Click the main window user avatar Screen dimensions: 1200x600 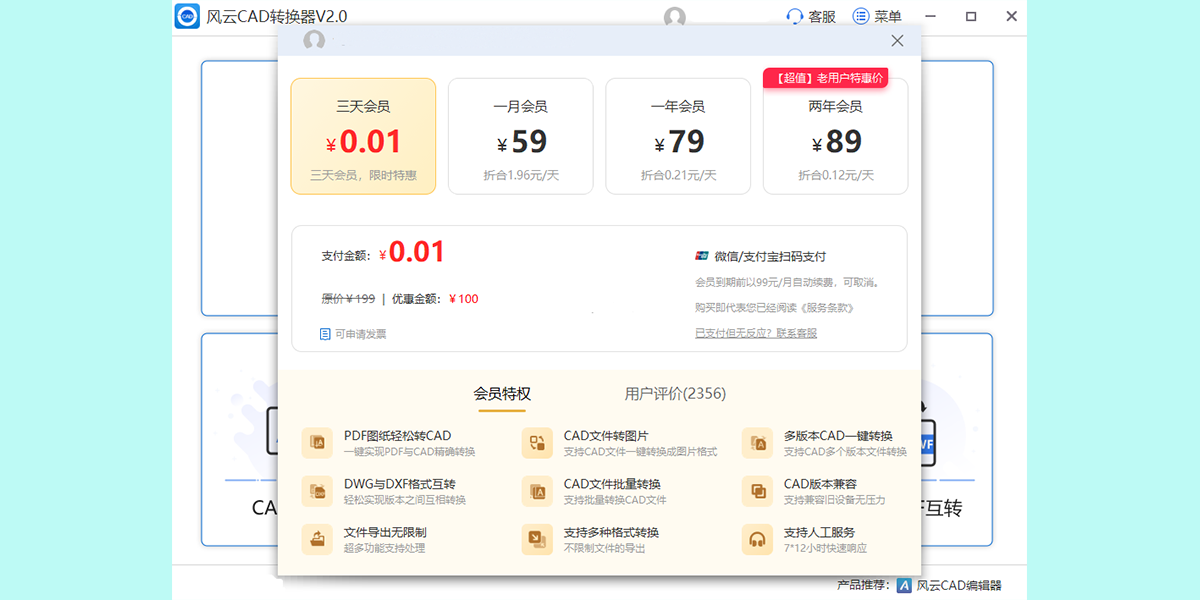[x=675, y=17]
